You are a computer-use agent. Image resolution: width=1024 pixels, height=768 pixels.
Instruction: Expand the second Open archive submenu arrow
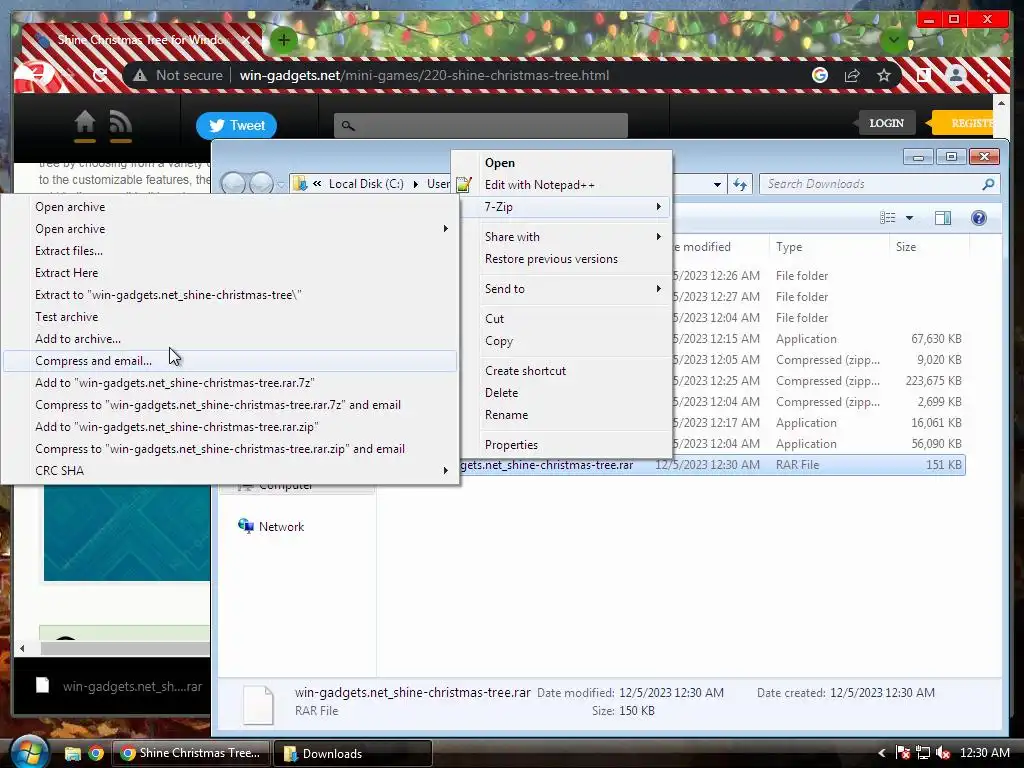(x=445, y=229)
